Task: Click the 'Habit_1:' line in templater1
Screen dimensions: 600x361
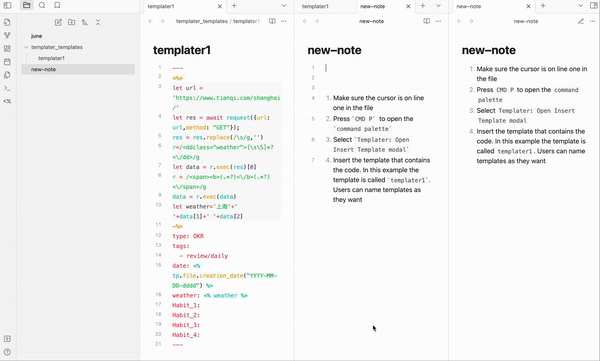Action: pyautogui.click(x=186, y=305)
